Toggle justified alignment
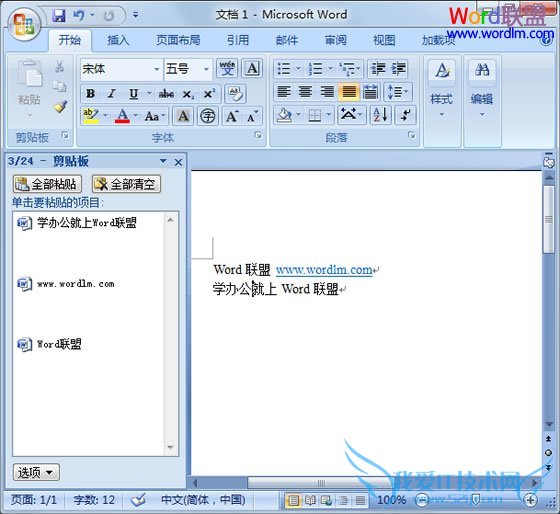This screenshot has height=514, width=560. tap(349, 91)
